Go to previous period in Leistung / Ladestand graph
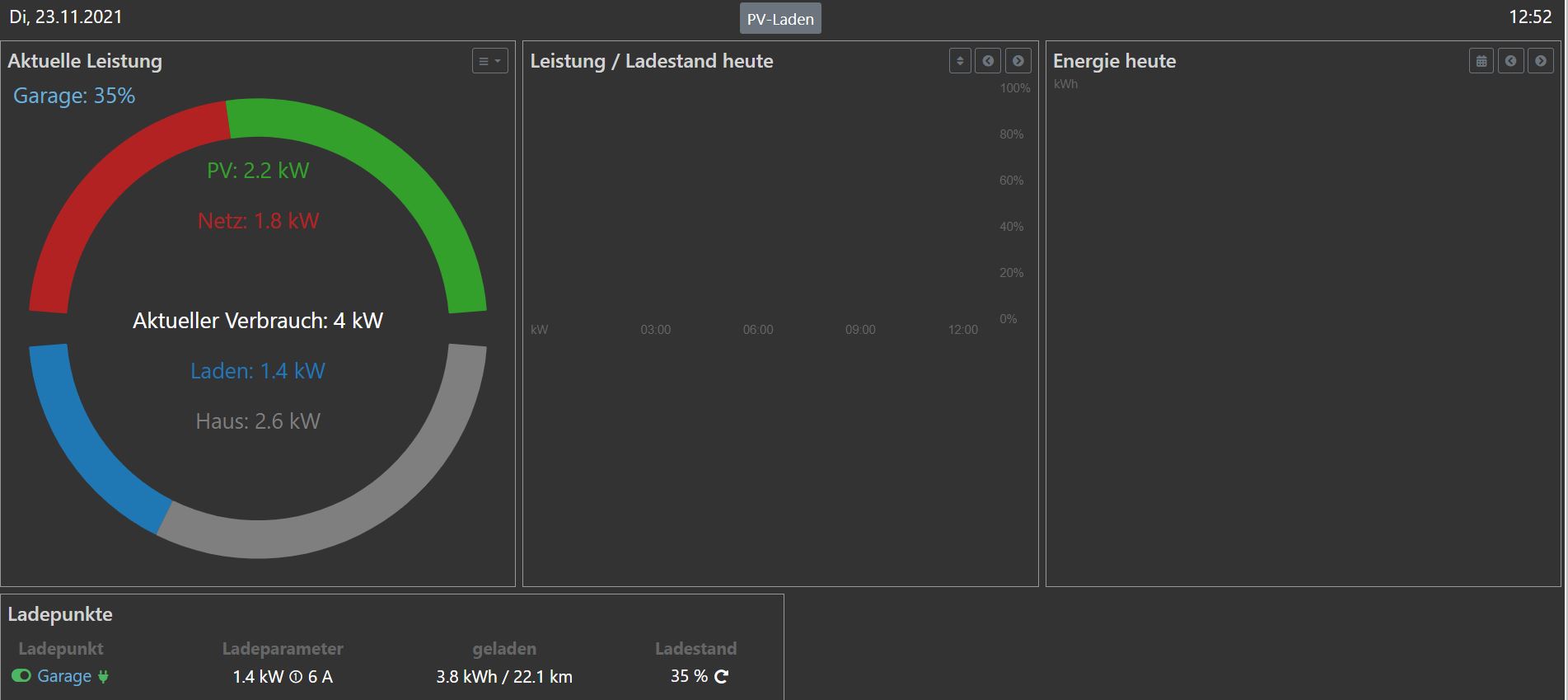This screenshot has width=1568, height=700. (x=988, y=61)
